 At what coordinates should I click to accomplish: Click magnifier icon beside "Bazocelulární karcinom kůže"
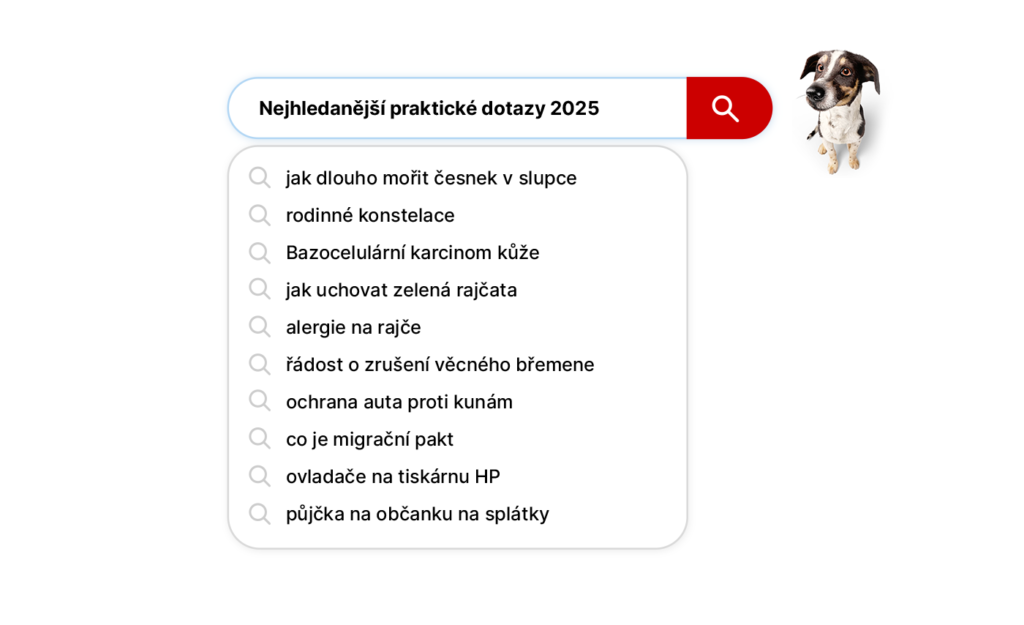pyautogui.click(x=260, y=253)
